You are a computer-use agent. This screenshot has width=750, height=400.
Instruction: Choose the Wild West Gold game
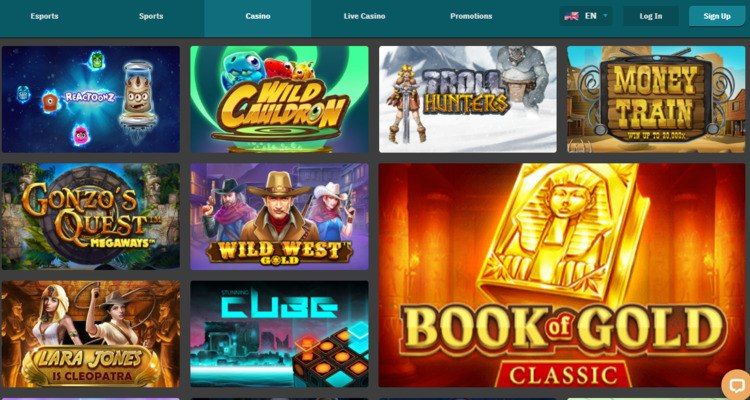279,216
